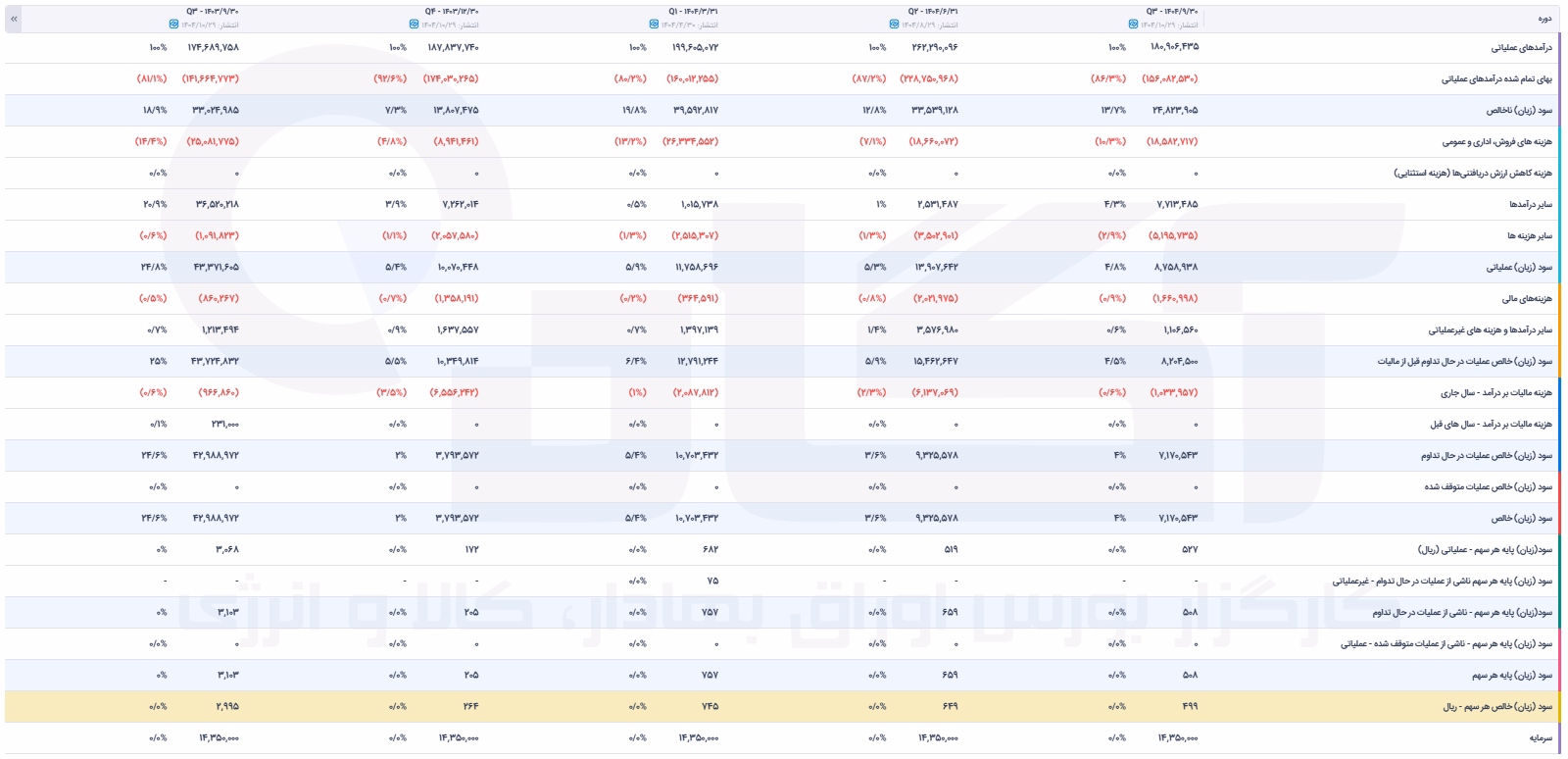Image resolution: width=1568 pixels, height=759 pixels.
Task: Open the report icon under the Q3 1404/9/30 column
Action: pos(1133,25)
